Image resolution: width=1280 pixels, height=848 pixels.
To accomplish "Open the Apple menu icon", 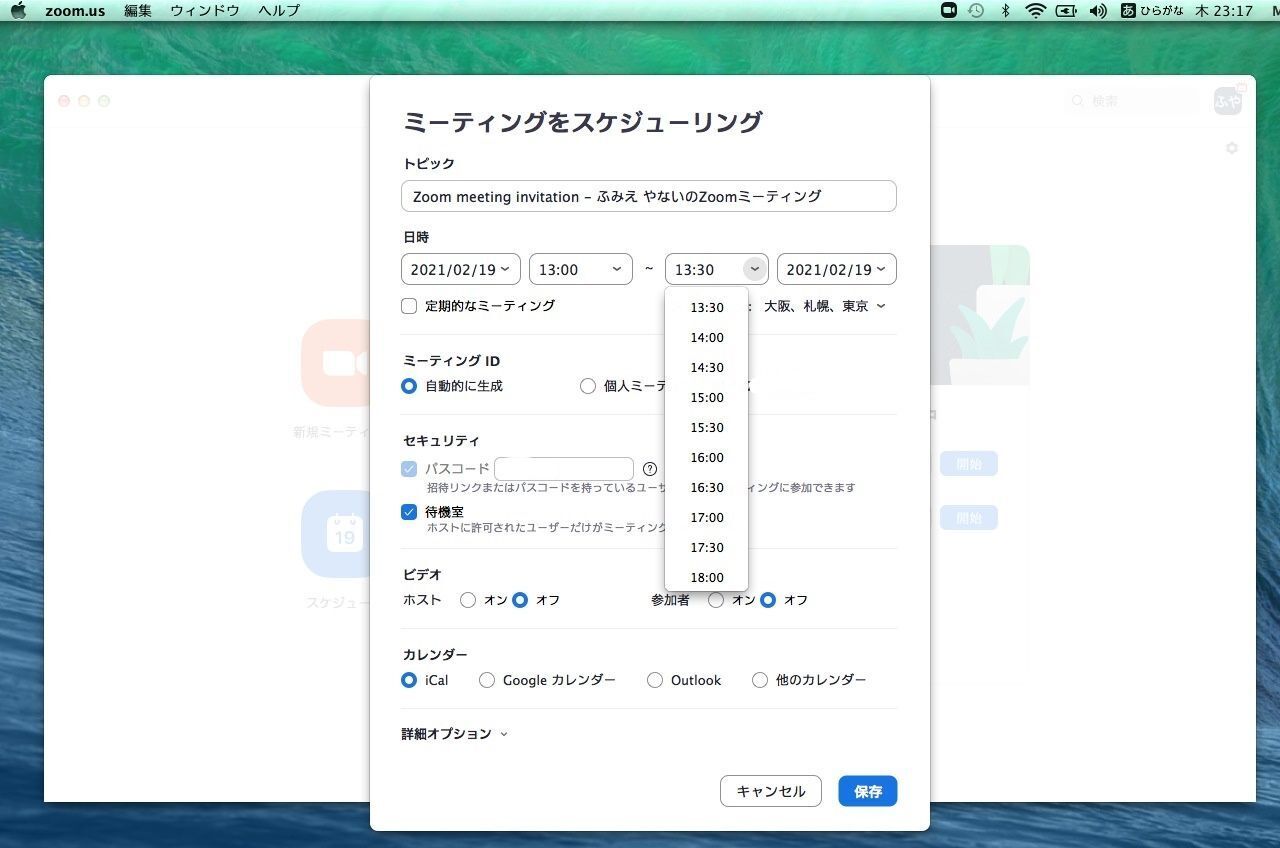I will click(x=18, y=11).
